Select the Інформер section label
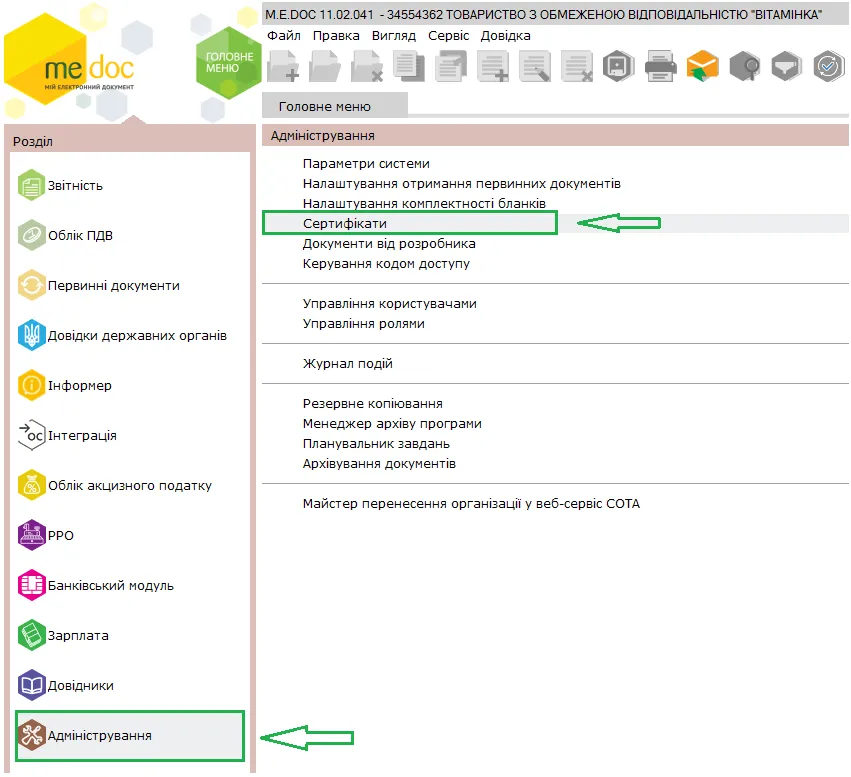 pos(80,385)
